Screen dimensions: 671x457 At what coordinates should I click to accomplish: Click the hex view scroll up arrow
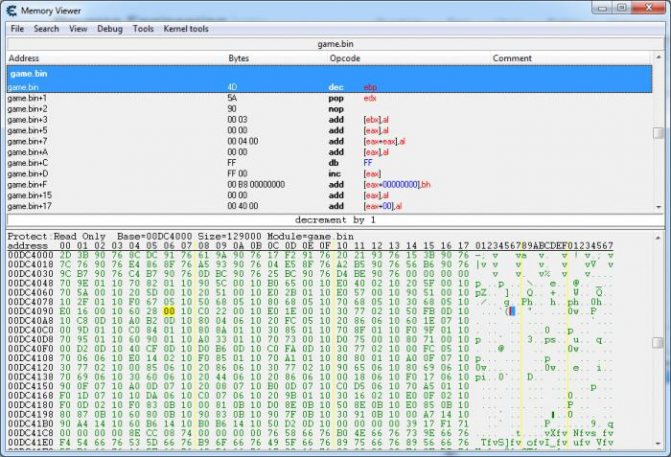[658, 237]
